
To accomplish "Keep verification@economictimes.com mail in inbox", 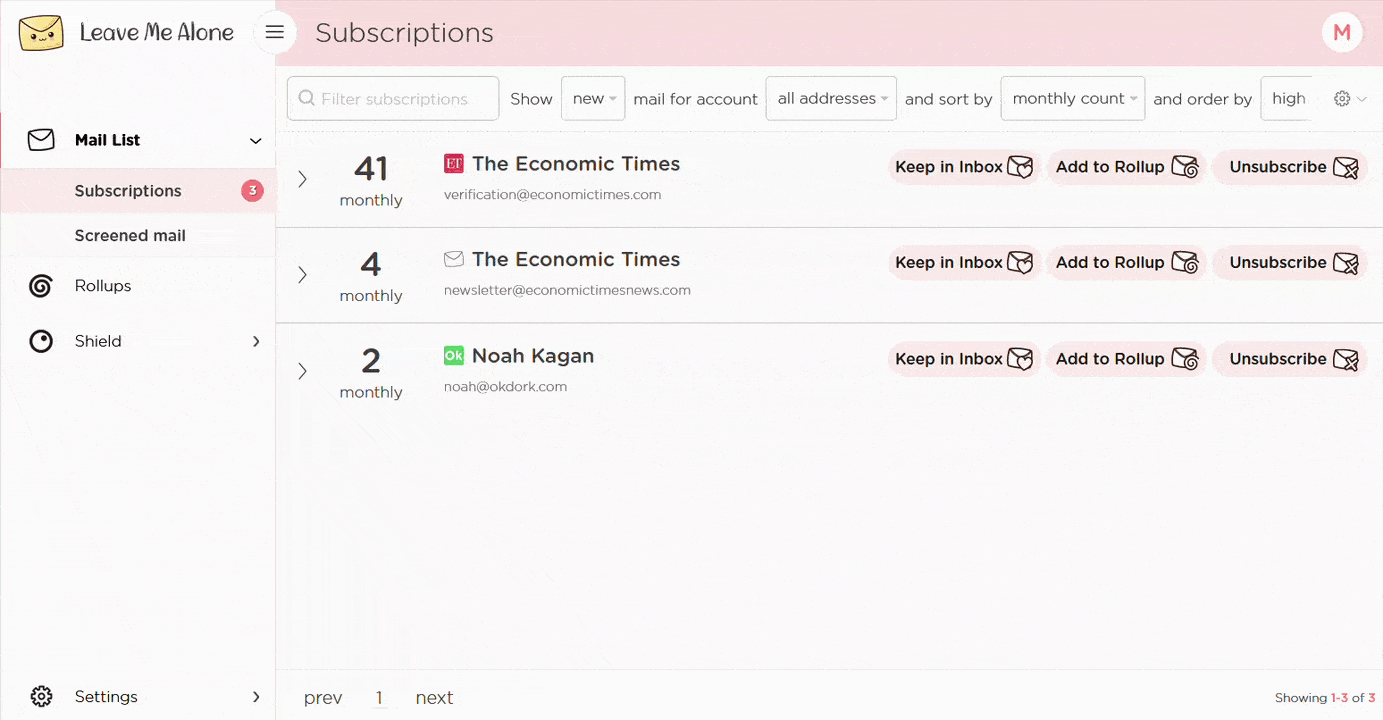I will [x=963, y=167].
